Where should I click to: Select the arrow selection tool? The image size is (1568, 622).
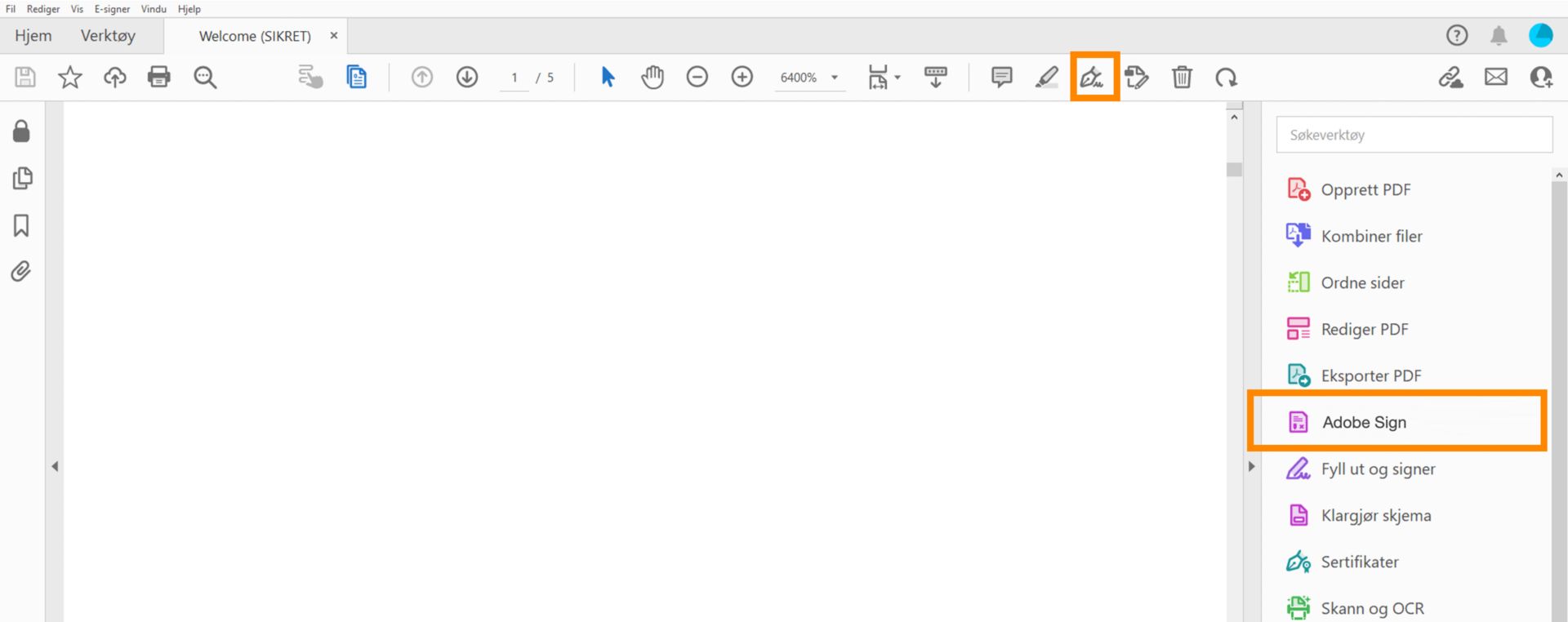(608, 78)
